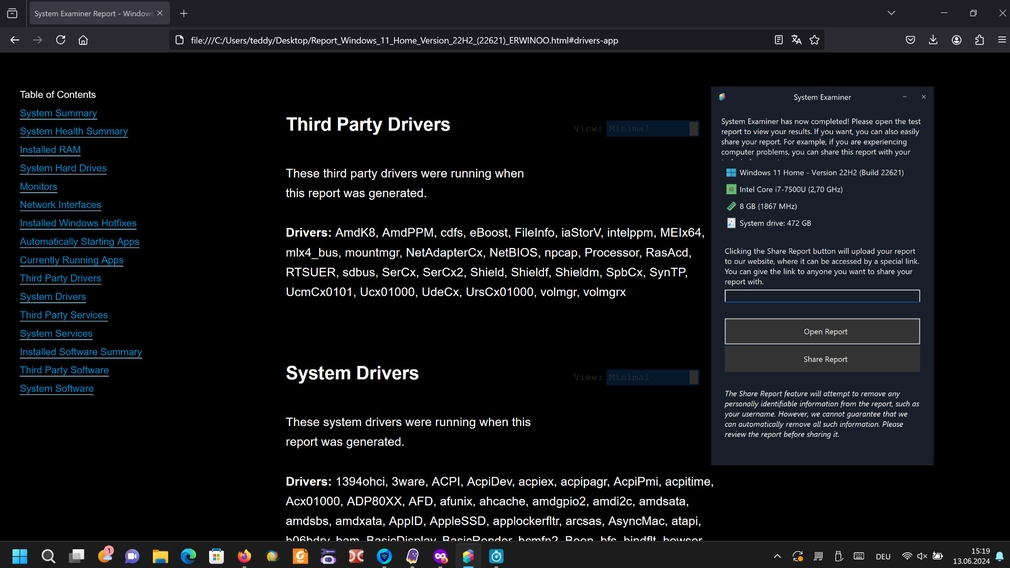Show hidden system tray icons
Viewport: 1010px width, 568px height.
[x=777, y=556]
